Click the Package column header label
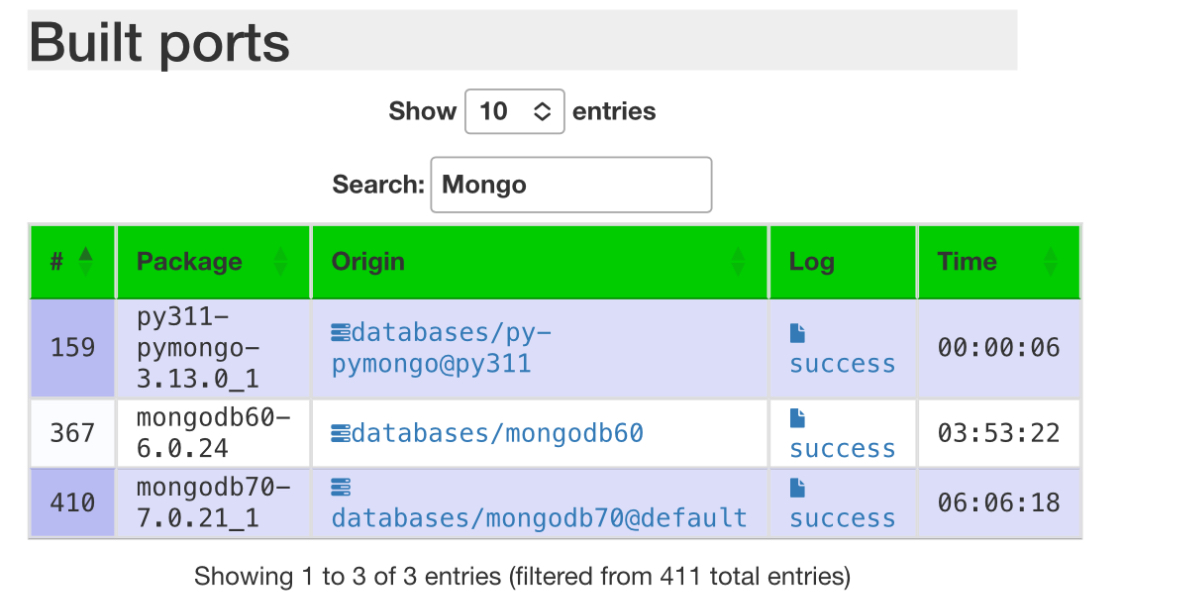This screenshot has height=608, width=1179. pyautogui.click(x=189, y=261)
